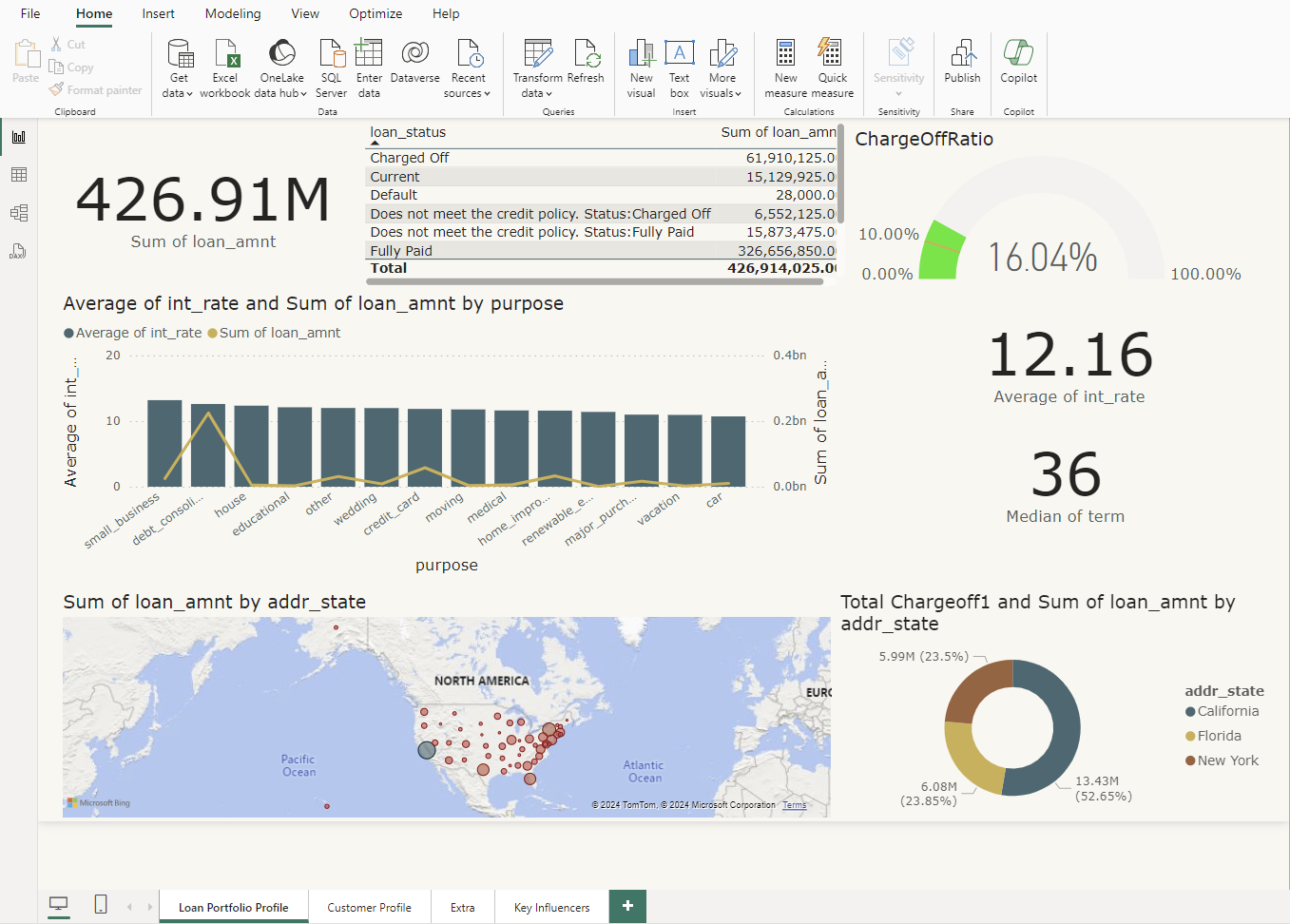Import an Excel workbook

[225, 68]
